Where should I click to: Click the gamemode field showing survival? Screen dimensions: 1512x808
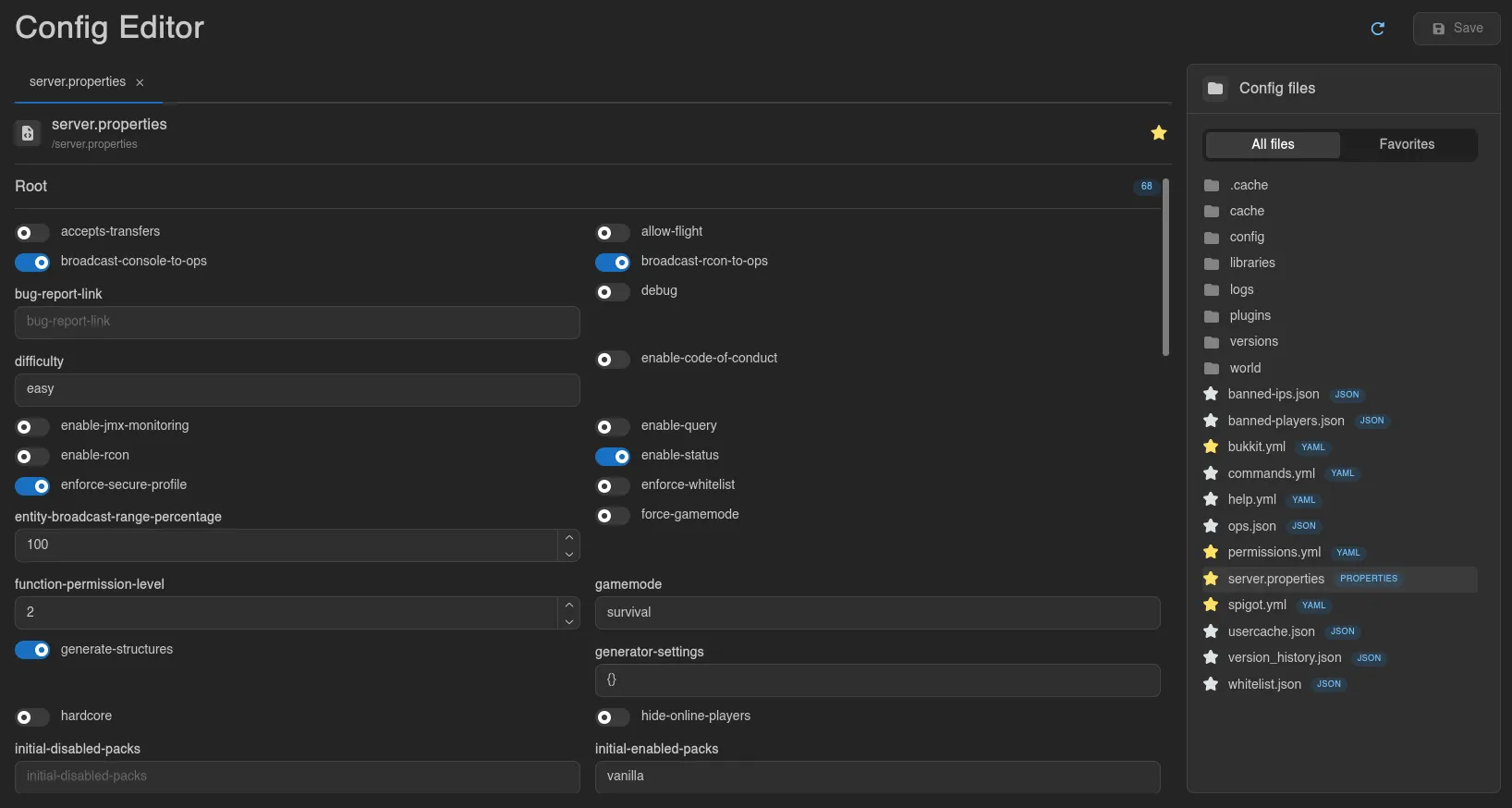[x=878, y=613]
